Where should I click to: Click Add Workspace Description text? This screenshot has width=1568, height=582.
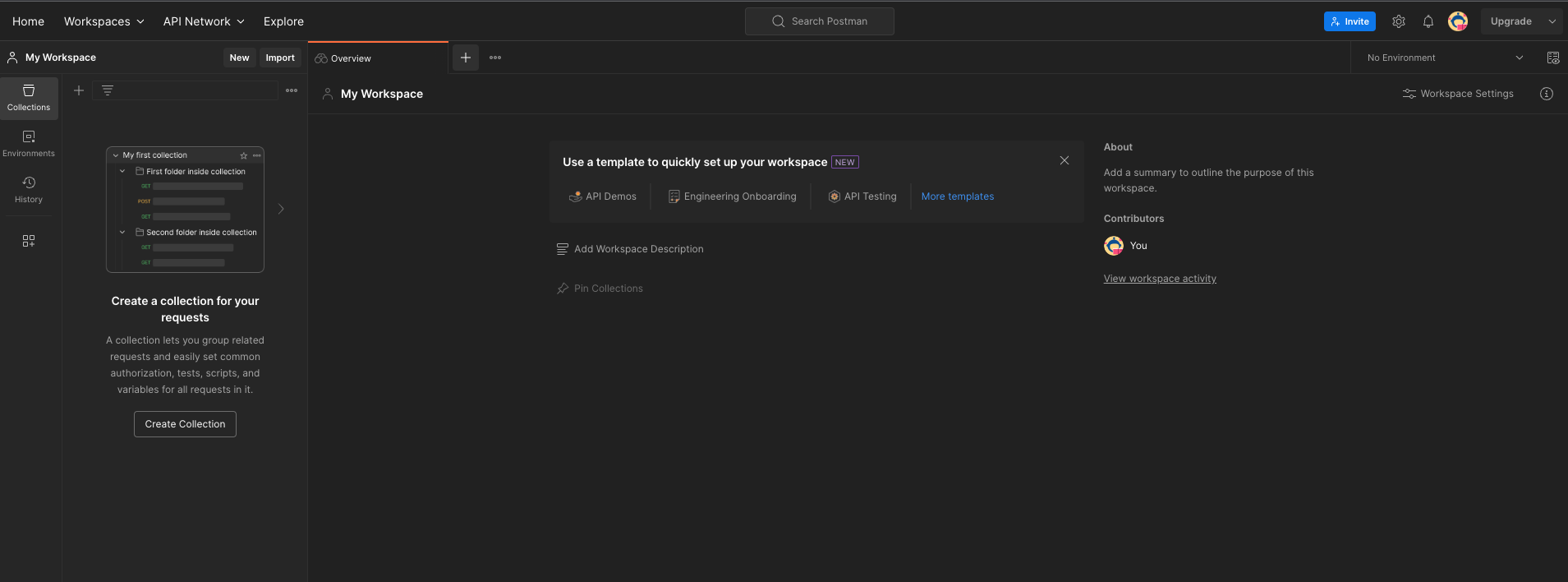pos(639,249)
